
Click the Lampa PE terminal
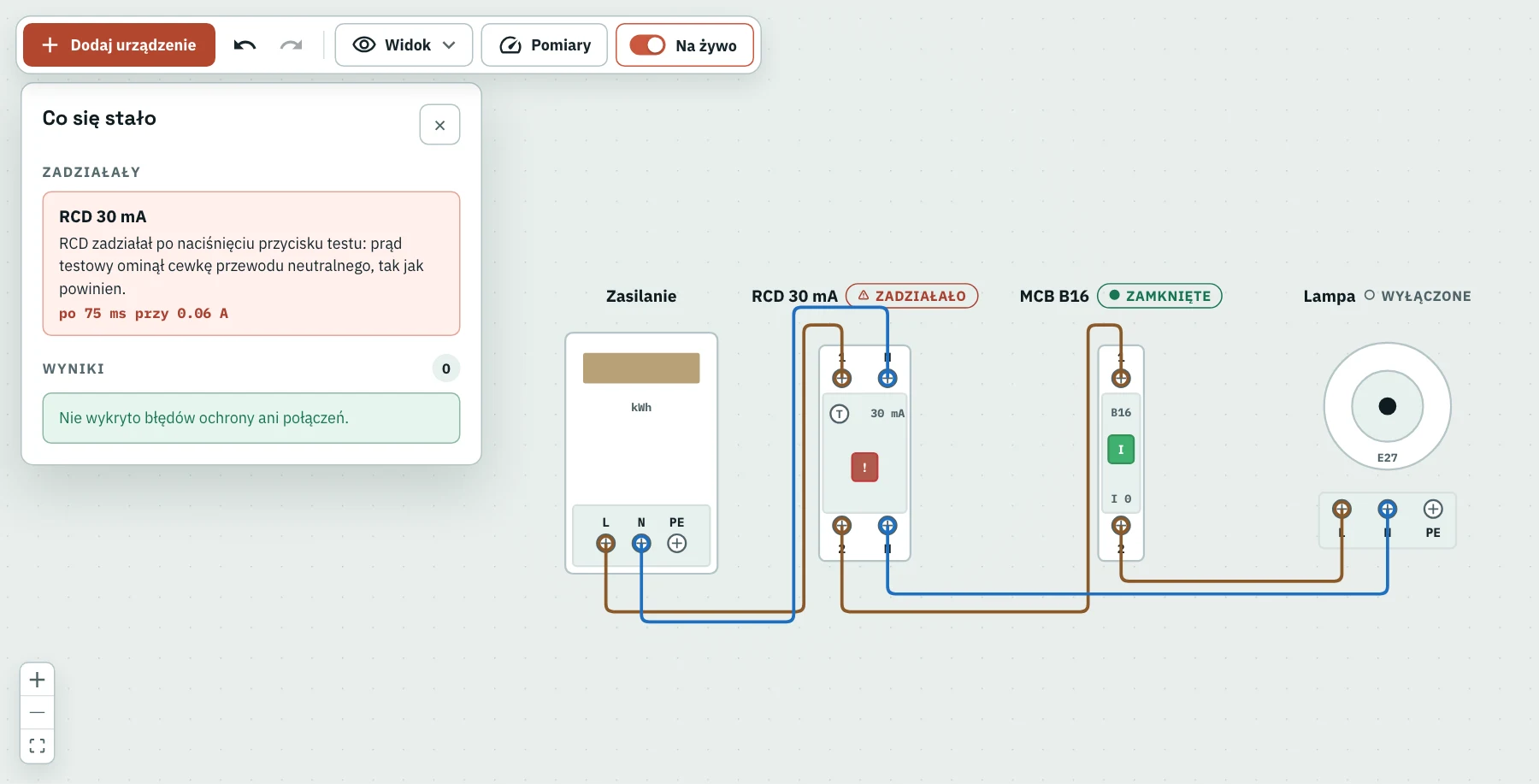[x=1433, y=510]
